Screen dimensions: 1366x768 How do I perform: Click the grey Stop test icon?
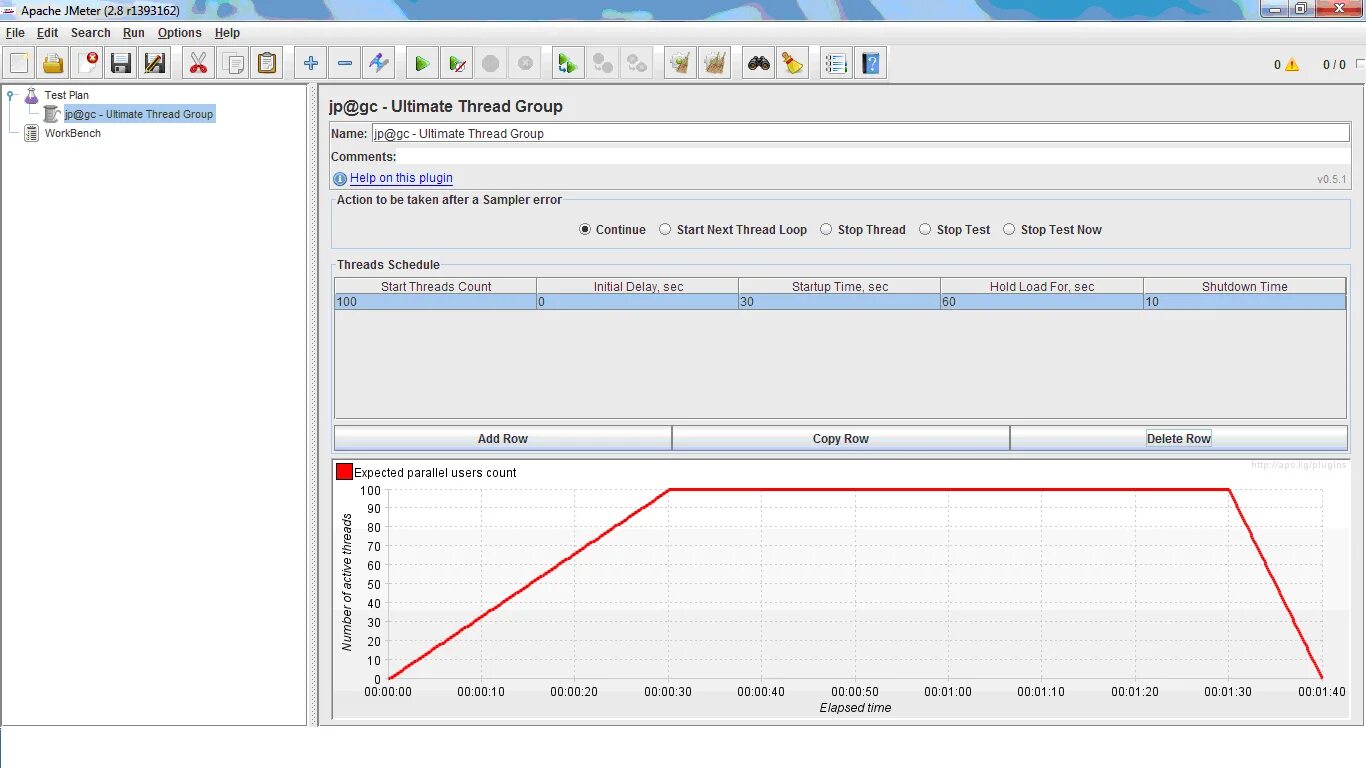click(x=491, y=64)
